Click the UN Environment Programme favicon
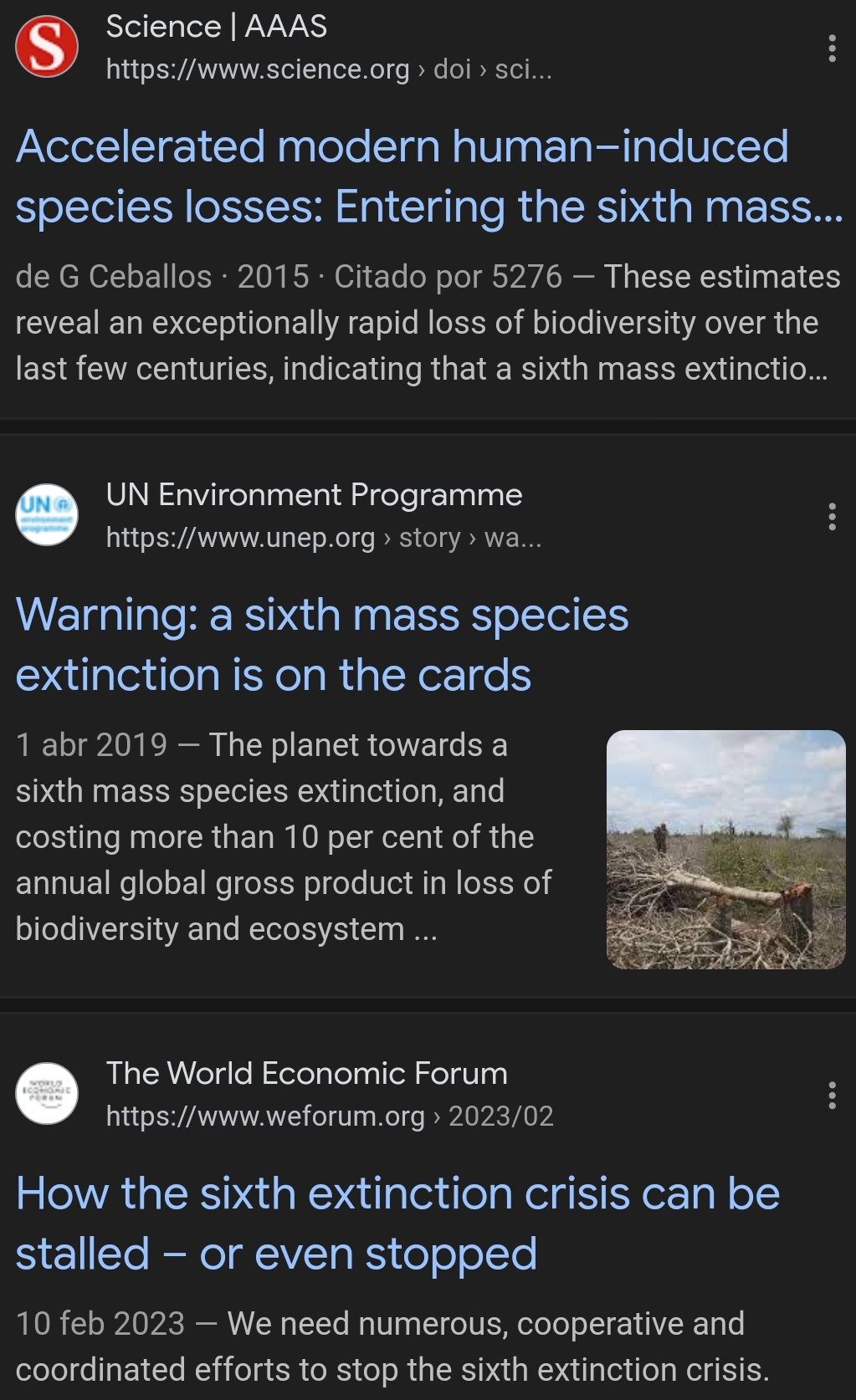Viewport: 856px width, 1400px height. [x=47, y=515]
